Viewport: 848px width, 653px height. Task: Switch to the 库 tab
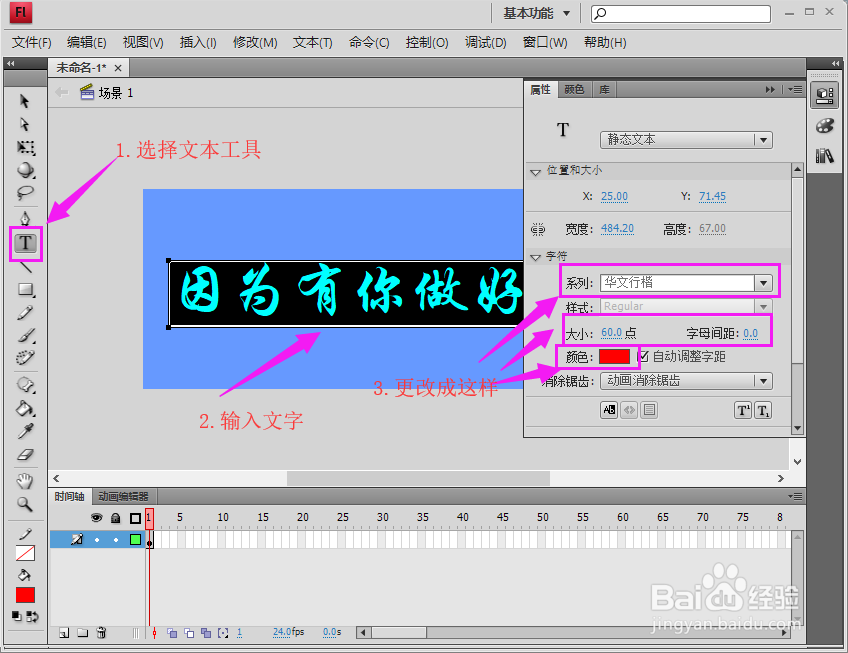(604, 89)
